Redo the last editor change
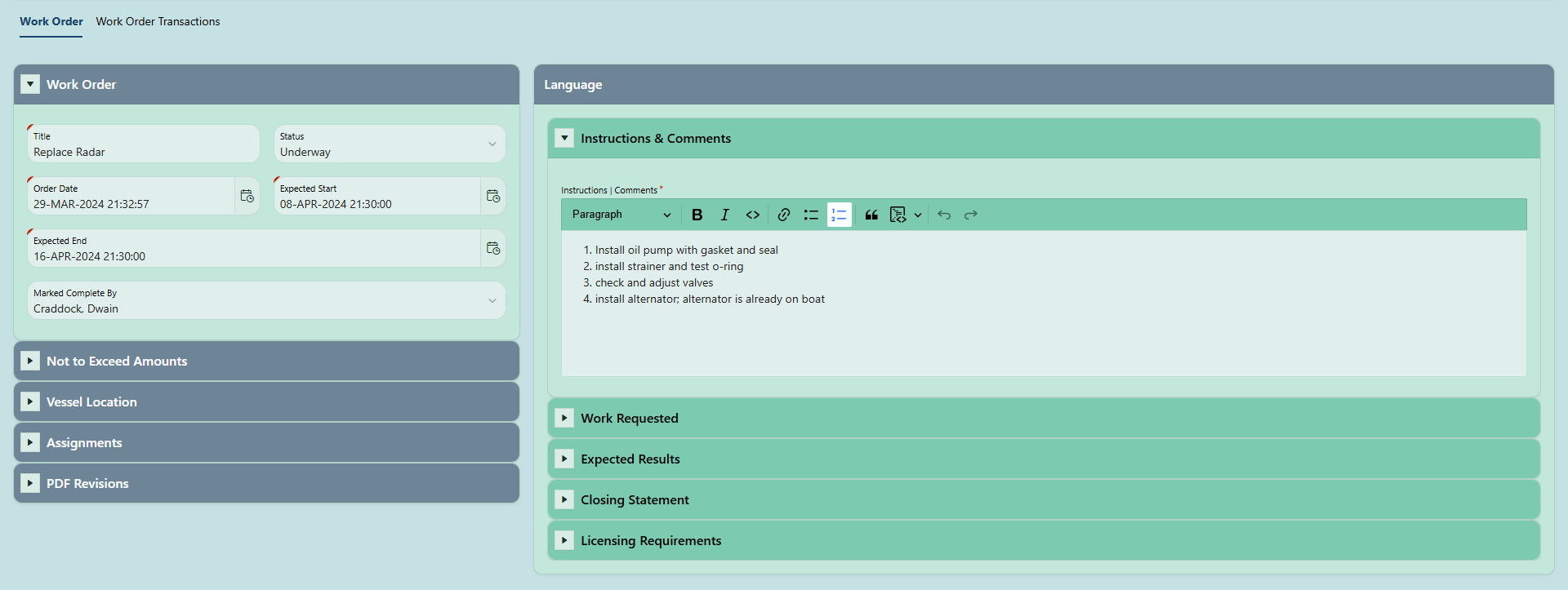The height and width of the screenshot is (590, 1568). coord(971,215)
